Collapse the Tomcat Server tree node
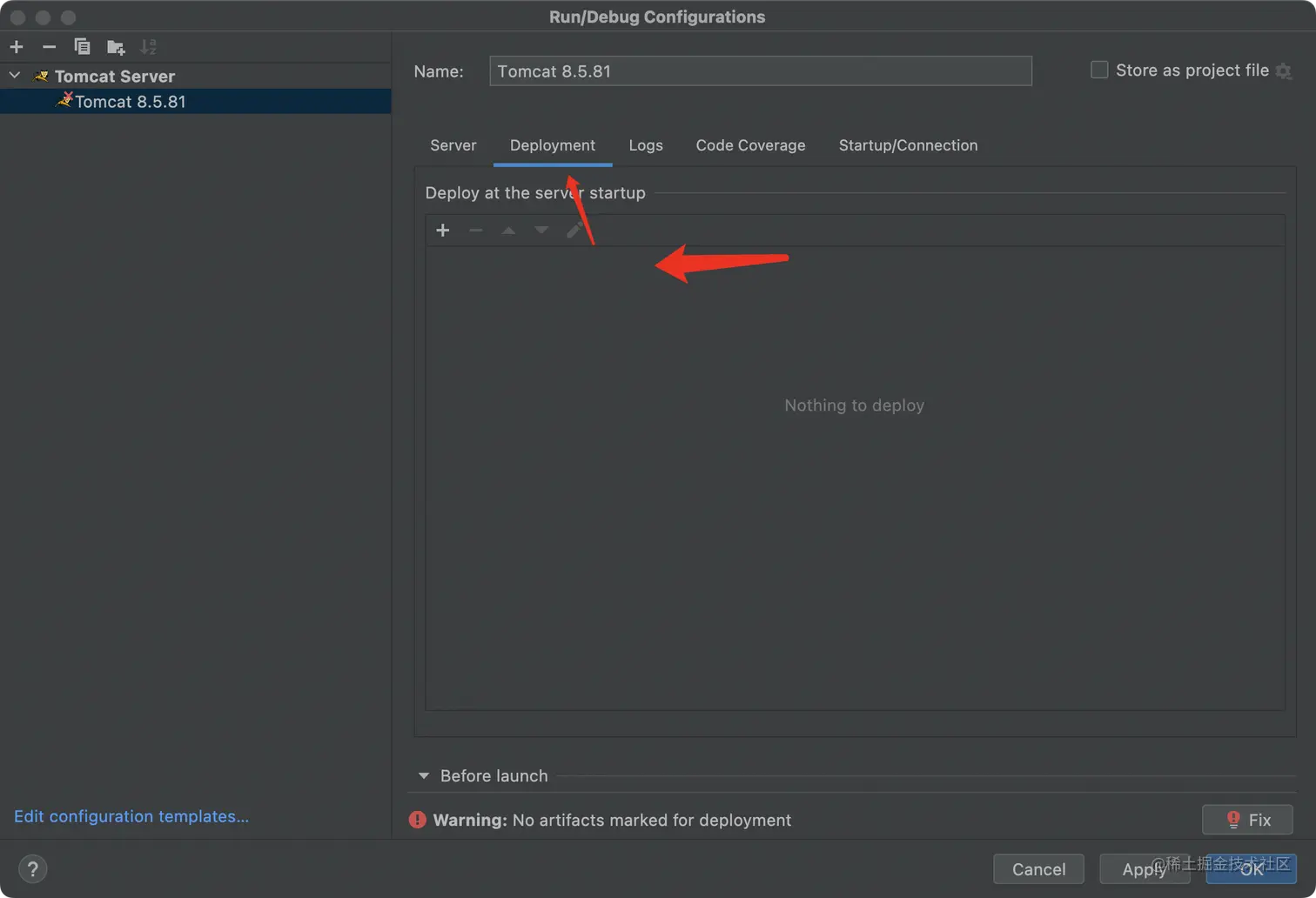 (x=15, y=77)
